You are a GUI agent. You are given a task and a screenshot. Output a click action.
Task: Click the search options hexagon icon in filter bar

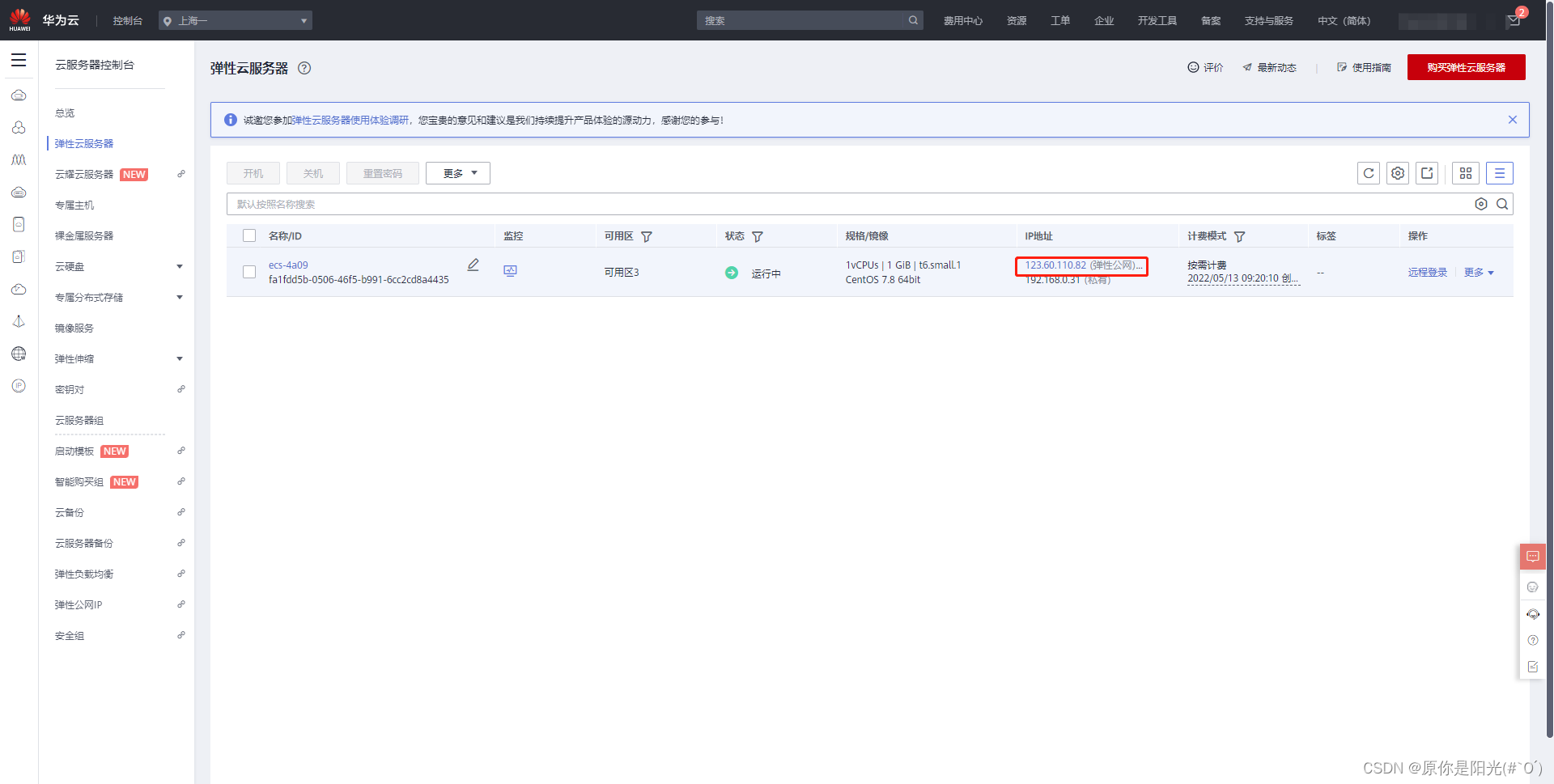(x=1481, y=204)
